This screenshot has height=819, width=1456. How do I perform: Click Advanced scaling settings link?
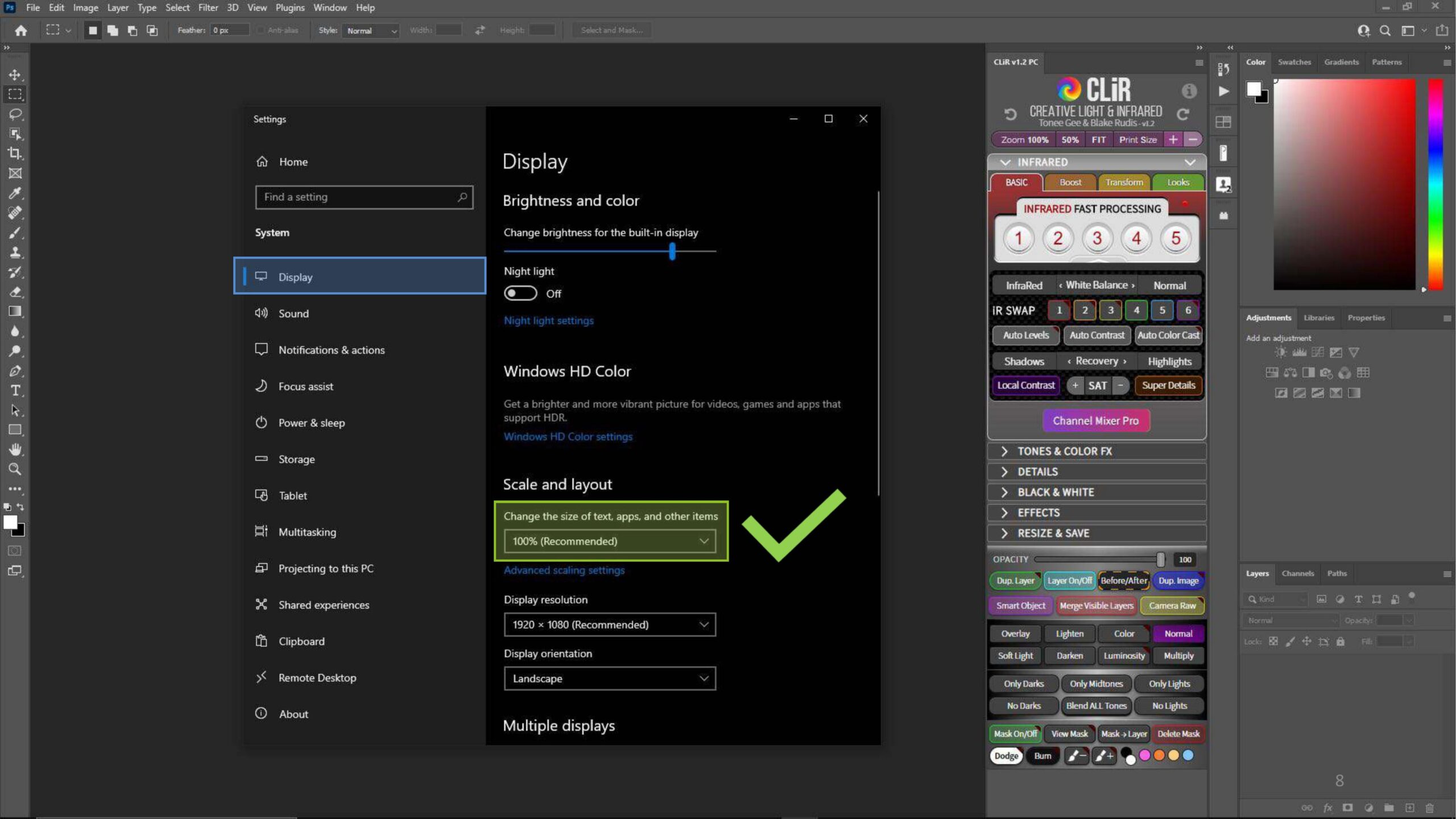click(564, 570)
